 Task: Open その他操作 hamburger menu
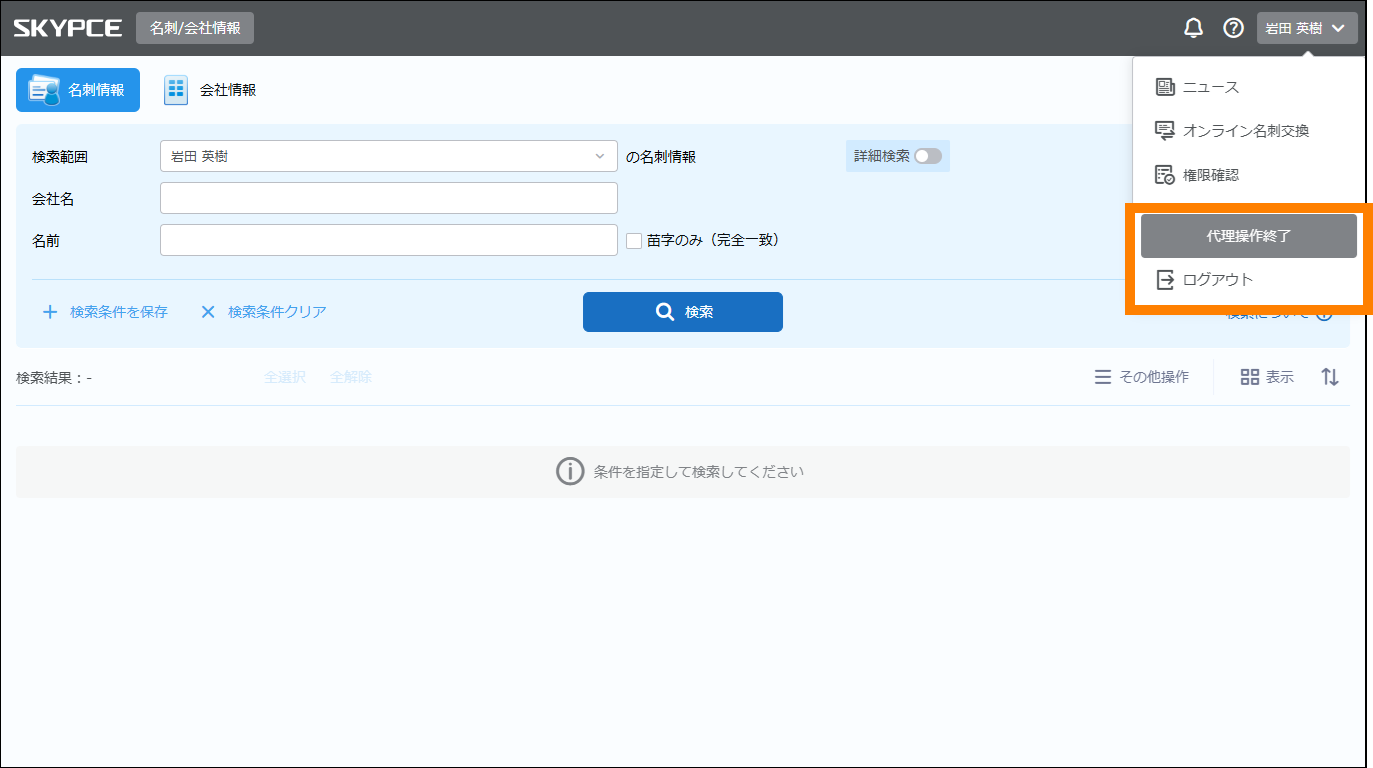(x=1102, y=377)
